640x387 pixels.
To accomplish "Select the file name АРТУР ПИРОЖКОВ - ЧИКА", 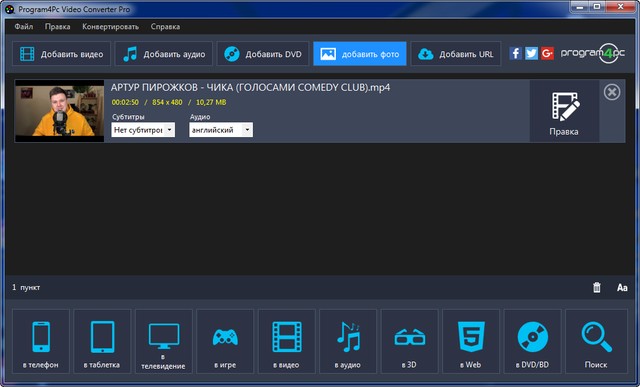I will 250,87.
